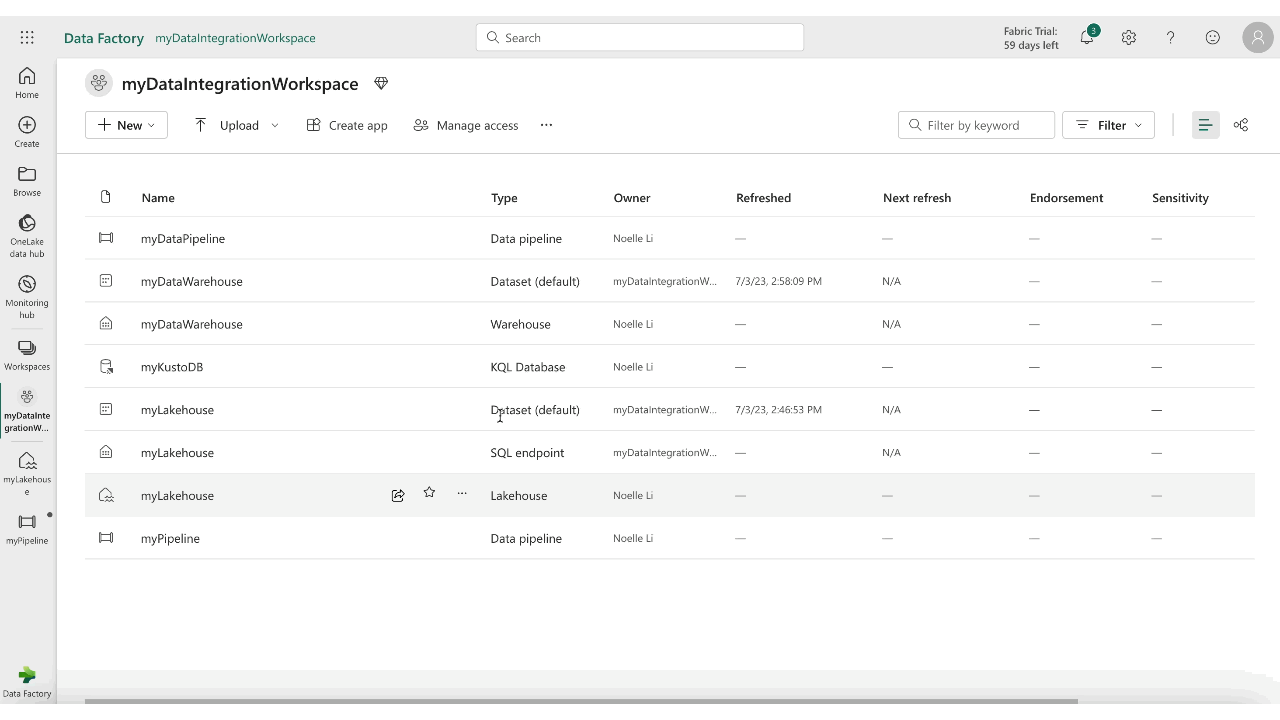Image resolution: width=1280 pixels, height=720 pixels.
Task: Open the user account avatar
Action: point(1257,38)
